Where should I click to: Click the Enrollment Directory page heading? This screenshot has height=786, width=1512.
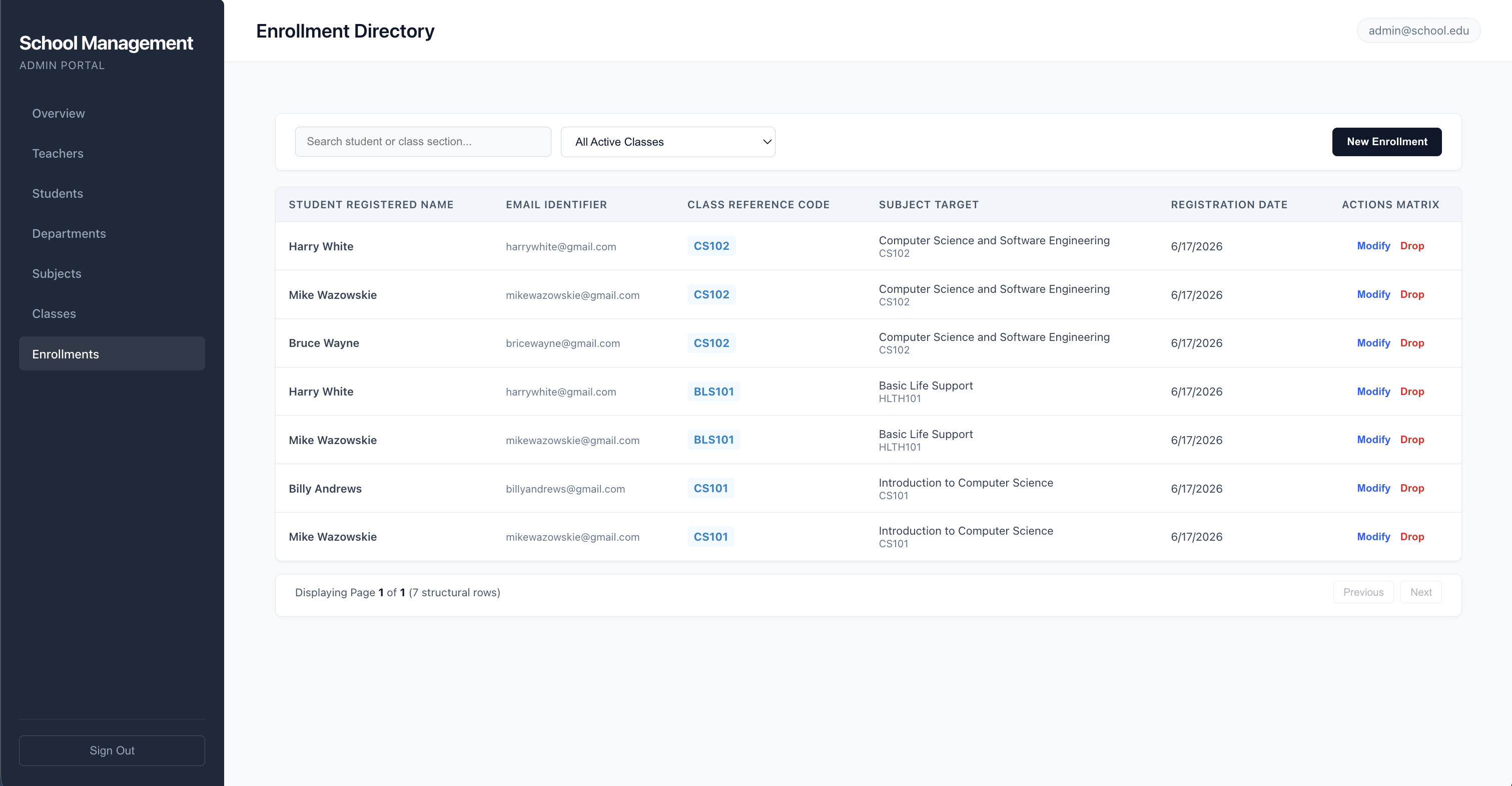click(345, 31)
